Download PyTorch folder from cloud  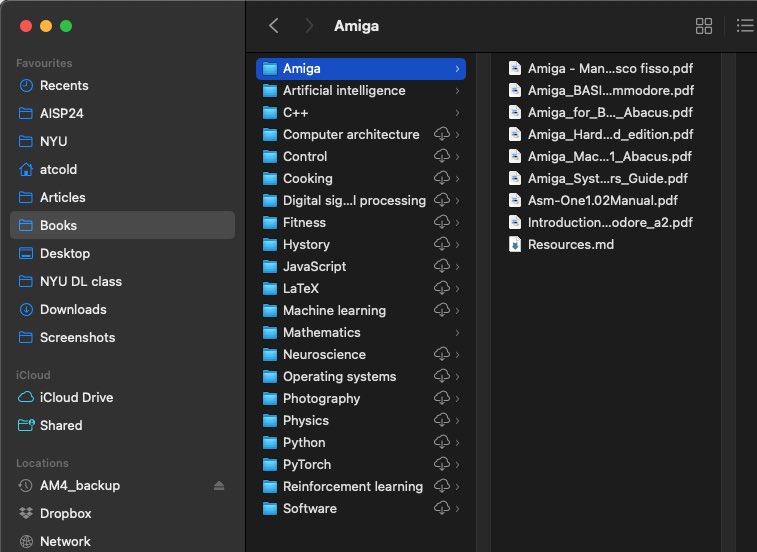tap(442, 464)
